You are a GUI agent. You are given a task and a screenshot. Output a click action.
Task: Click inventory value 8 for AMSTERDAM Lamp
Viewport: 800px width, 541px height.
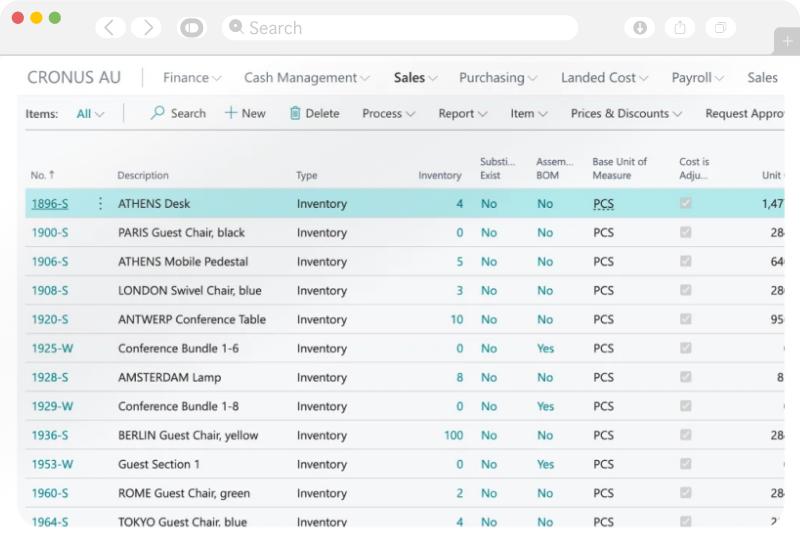point(460,378)
